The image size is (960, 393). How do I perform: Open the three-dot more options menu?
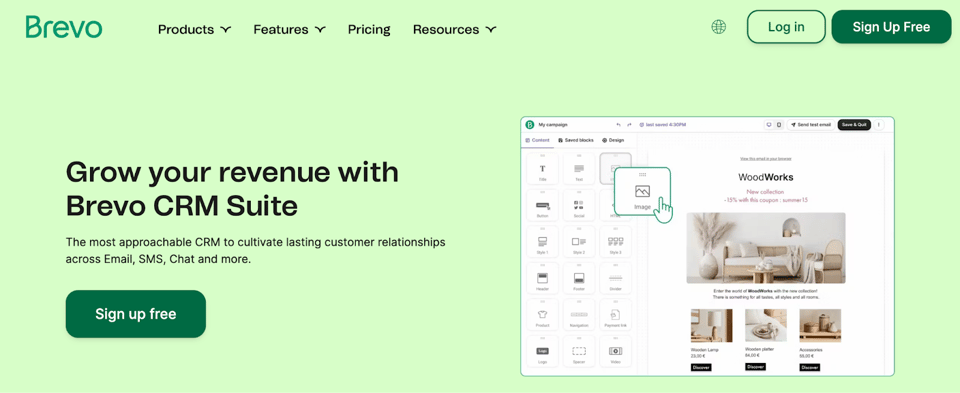pyautogui.click(x=879, y=124)
